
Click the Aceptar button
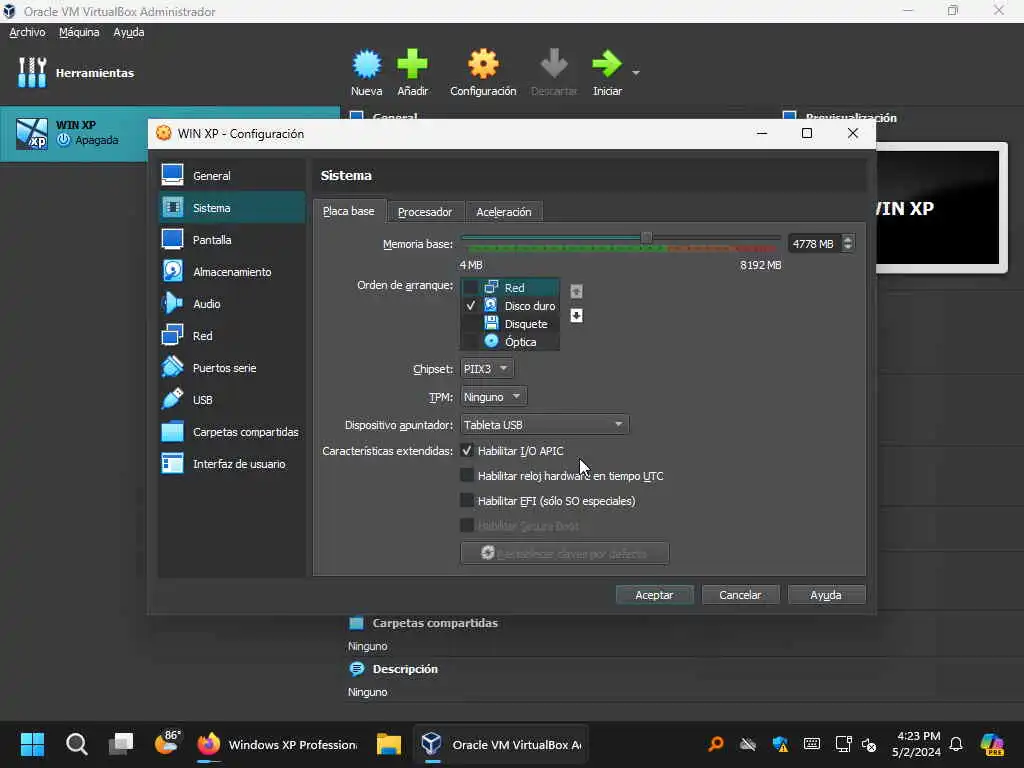pos(654,595)
